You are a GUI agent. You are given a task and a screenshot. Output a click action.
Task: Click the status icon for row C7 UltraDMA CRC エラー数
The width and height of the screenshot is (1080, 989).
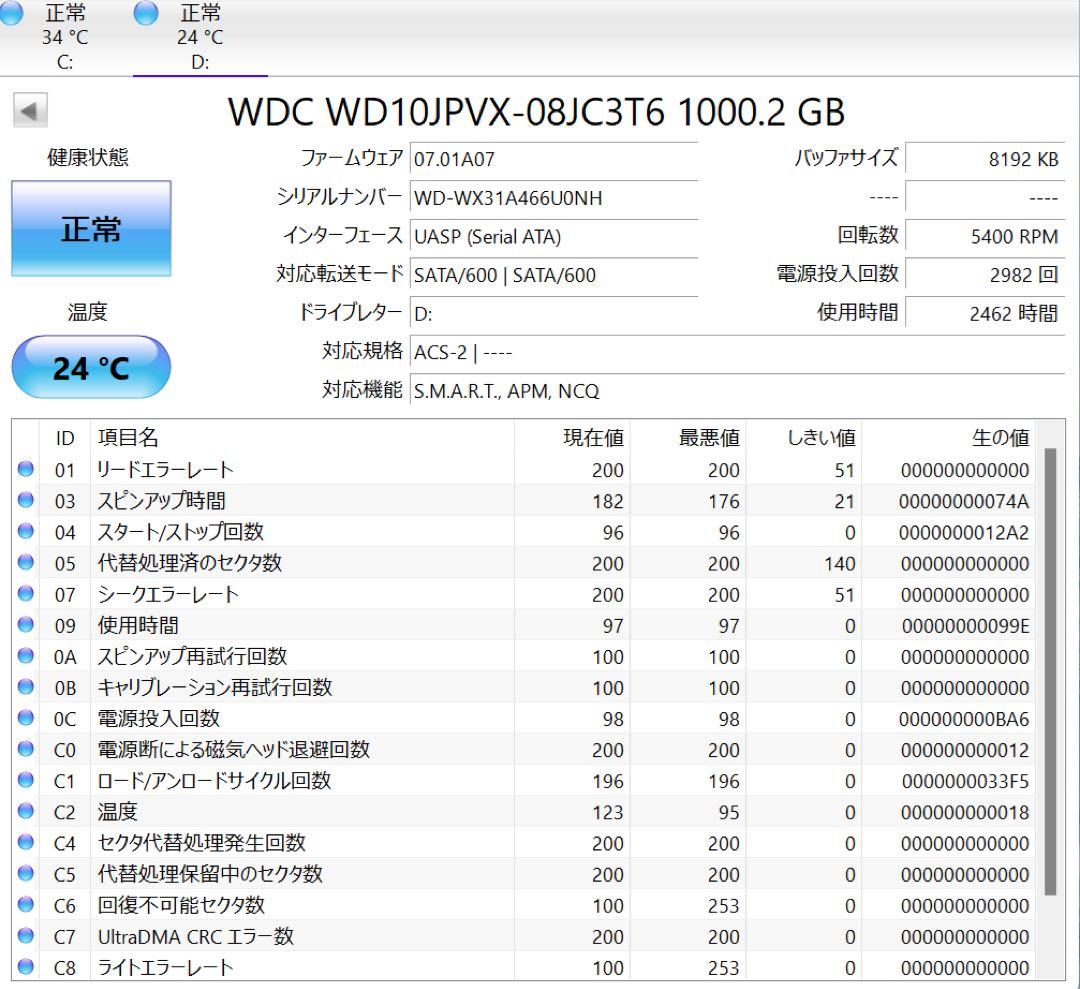click(25, 935)
